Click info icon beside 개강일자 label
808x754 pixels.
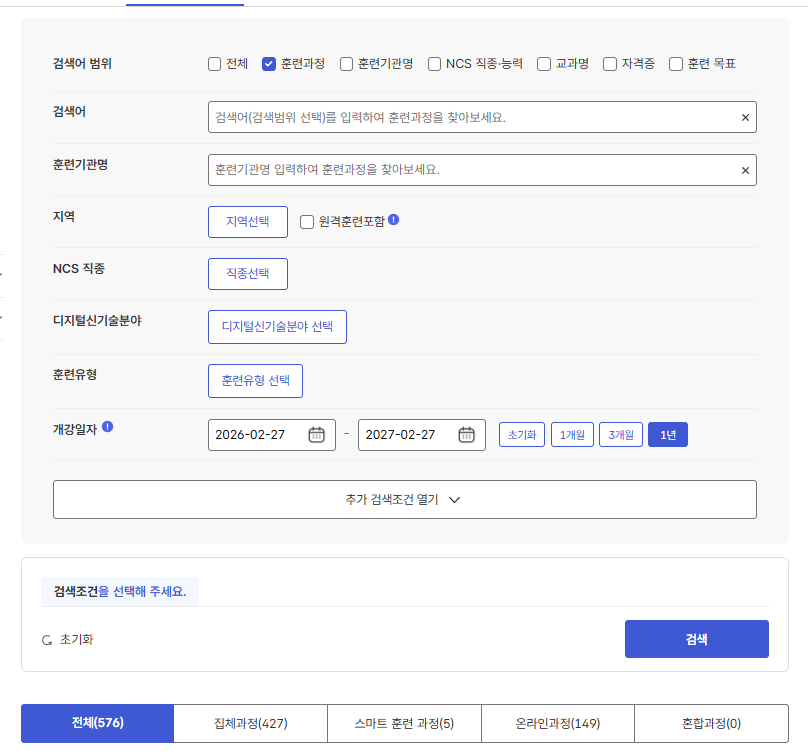point(108,426)
